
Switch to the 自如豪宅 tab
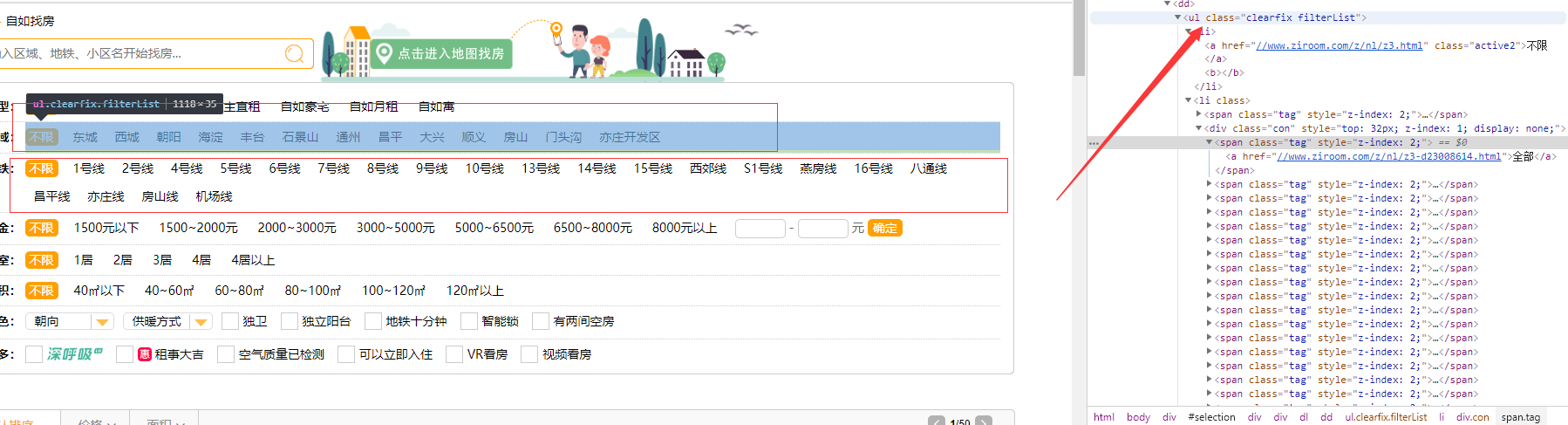point(305,106)
